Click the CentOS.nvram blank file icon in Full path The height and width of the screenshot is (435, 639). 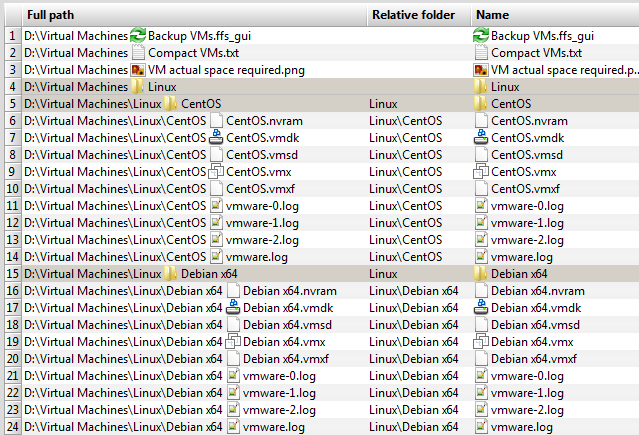(x=216, y=121)
